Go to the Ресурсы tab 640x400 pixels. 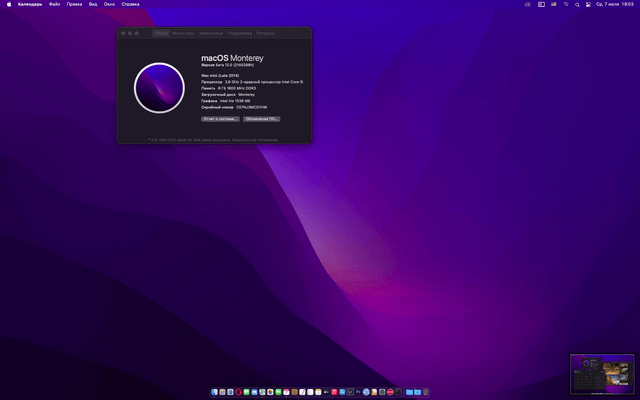click(264, 33)
